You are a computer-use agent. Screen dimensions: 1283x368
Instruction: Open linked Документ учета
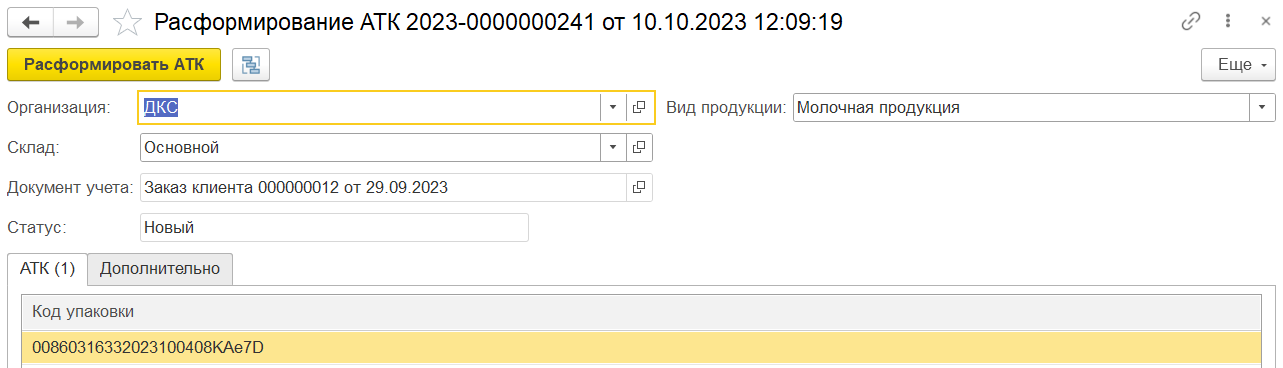(x=639, y=187)
